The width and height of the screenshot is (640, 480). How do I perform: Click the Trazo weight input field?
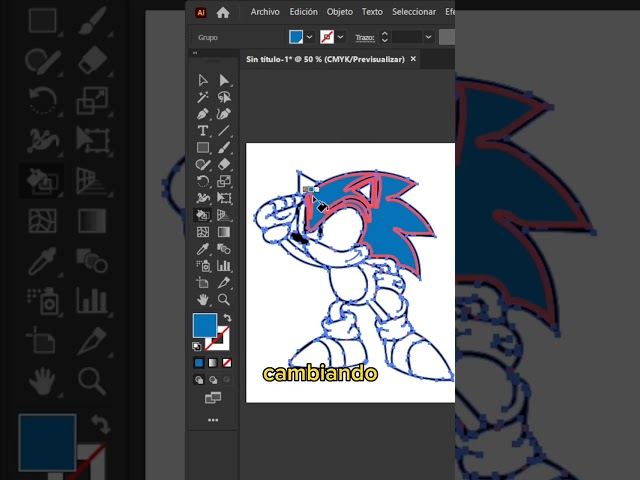(407, 37)
